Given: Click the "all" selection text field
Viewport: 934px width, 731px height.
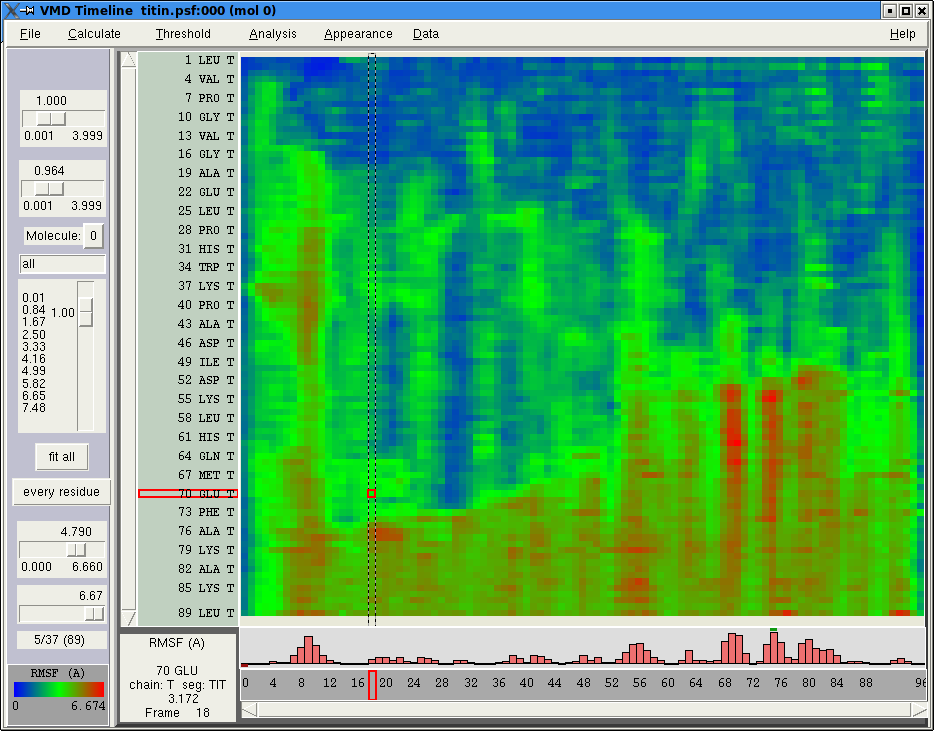Looking at the screenshot, I should pos(62,264).
